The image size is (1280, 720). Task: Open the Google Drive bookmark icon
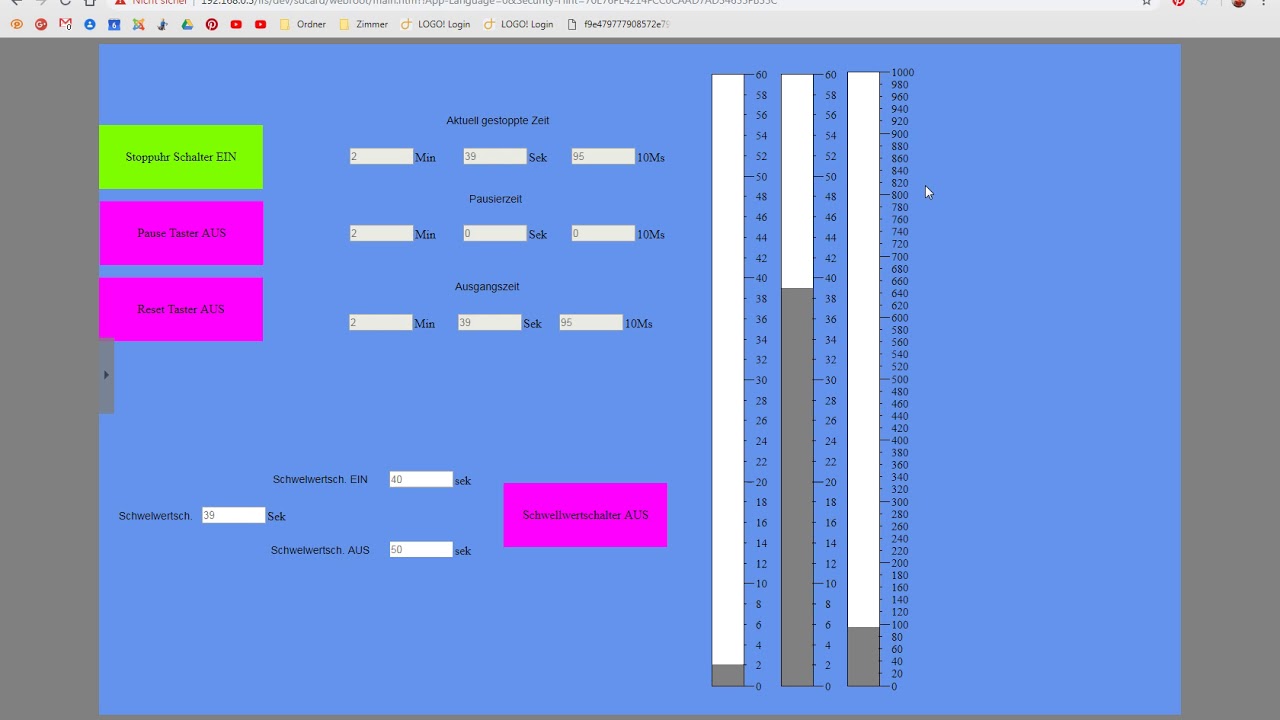click(187, 24)
